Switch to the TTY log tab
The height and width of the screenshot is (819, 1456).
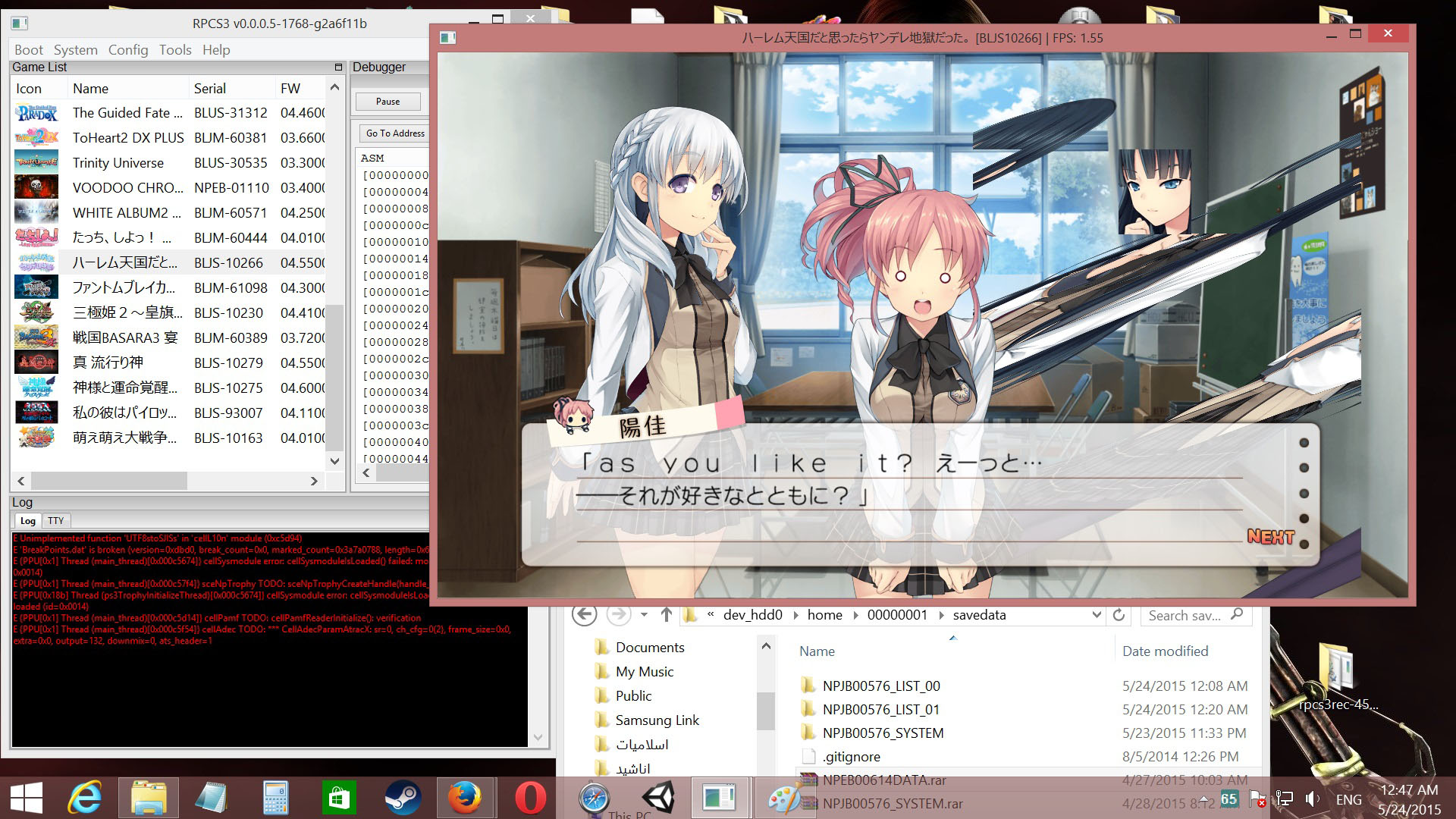pyautogui.click(x=56, y=521)
